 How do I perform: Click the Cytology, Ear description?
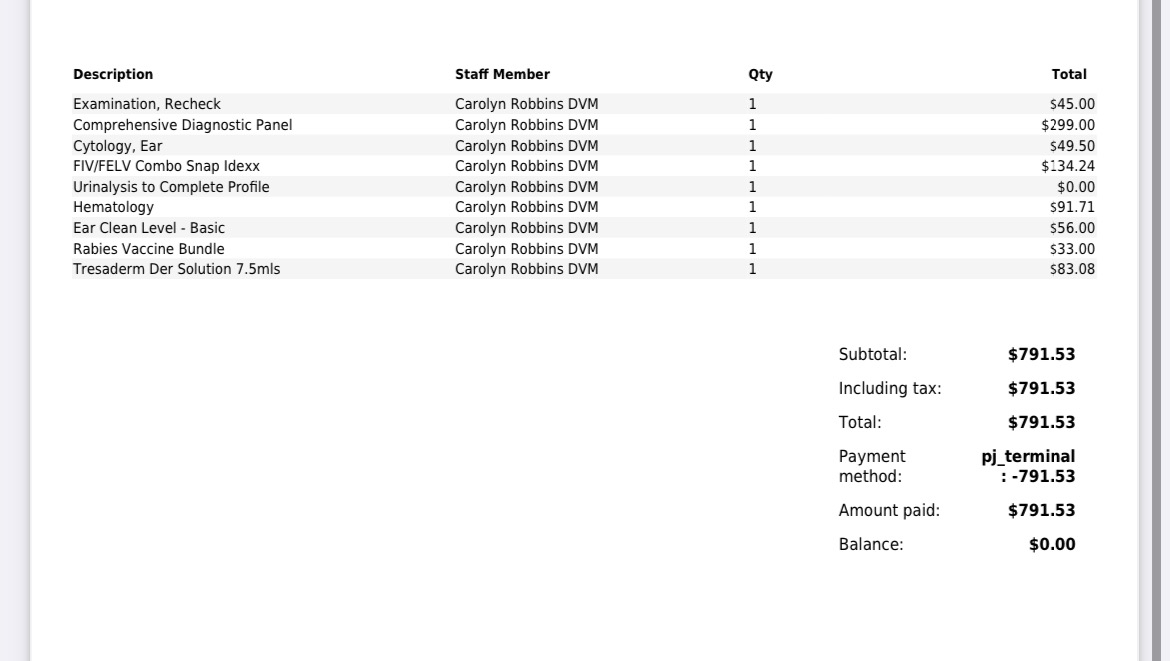tap(118, 146)
